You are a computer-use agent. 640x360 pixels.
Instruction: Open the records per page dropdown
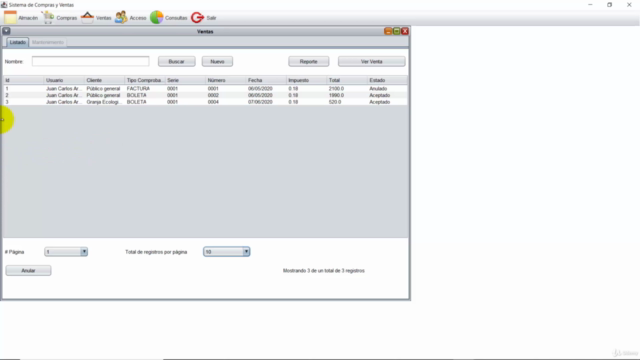(x=227, y=252)
